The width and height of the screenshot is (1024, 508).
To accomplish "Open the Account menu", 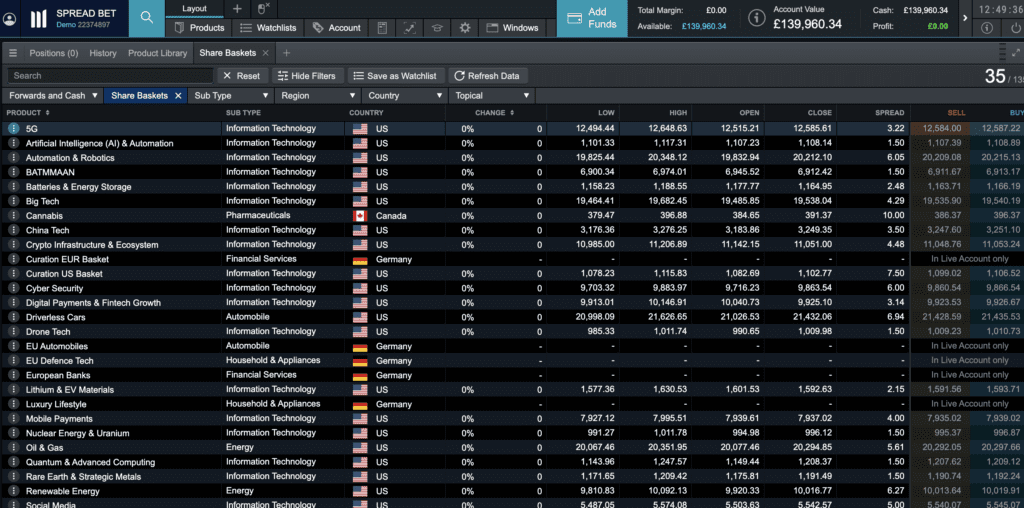I will coord(337,27).
